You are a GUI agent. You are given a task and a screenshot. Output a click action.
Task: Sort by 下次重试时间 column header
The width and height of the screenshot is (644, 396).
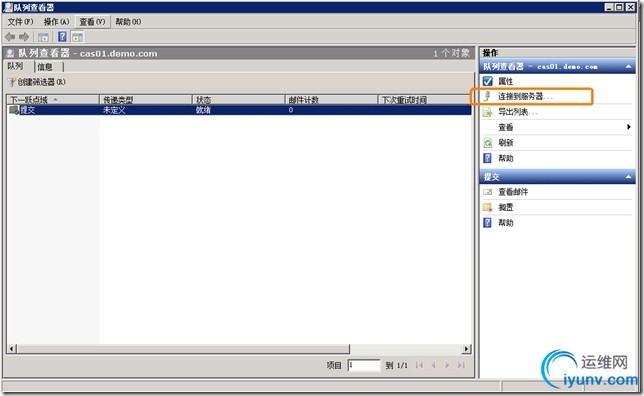[x=425, y=99]
